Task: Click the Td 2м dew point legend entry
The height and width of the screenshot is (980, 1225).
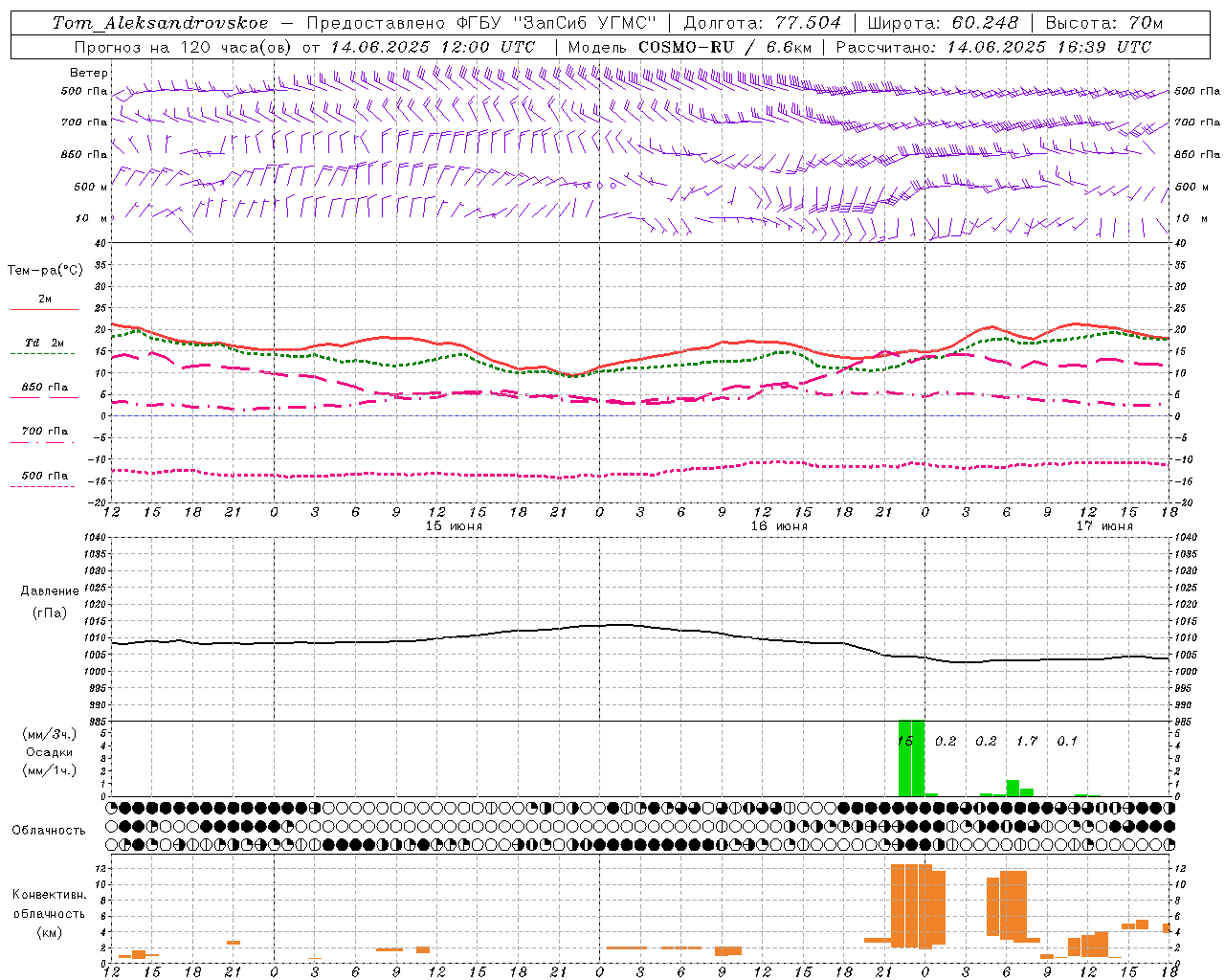Action: (x=44, y=343)
